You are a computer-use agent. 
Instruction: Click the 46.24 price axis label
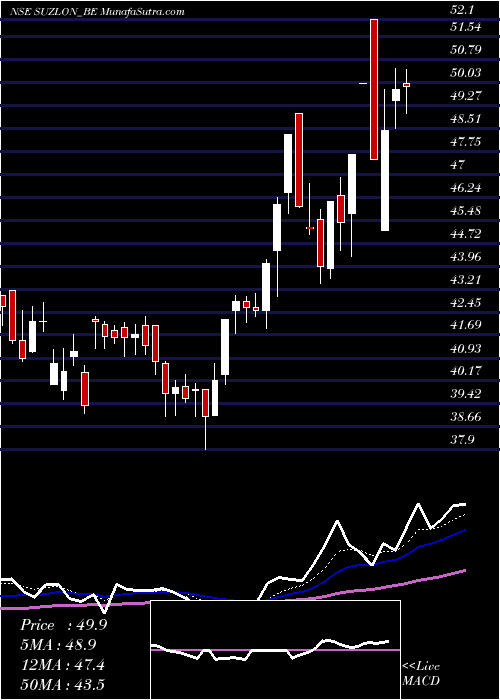466,188
